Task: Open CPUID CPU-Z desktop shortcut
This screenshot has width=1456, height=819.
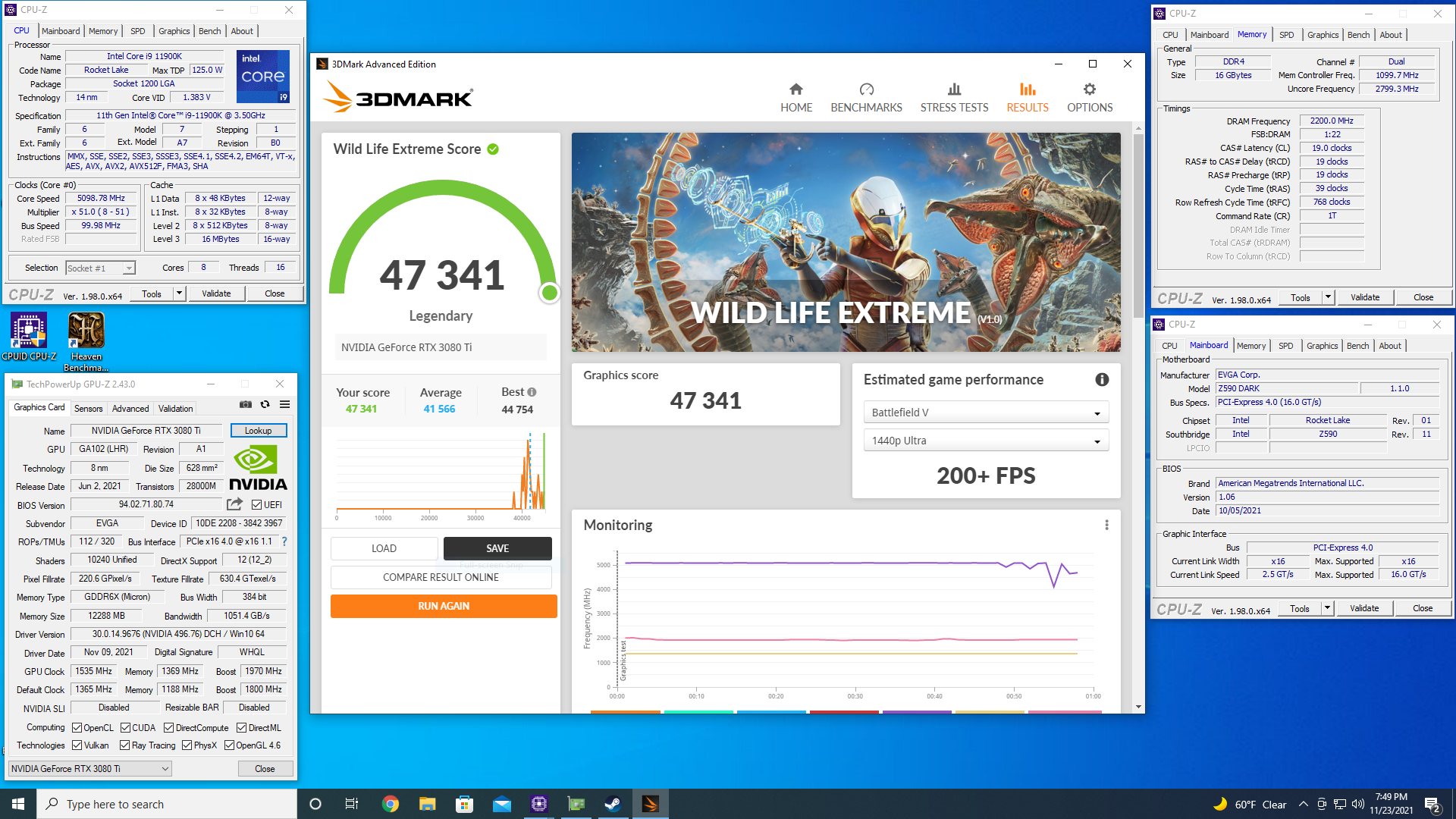Action: coord(29,337)
